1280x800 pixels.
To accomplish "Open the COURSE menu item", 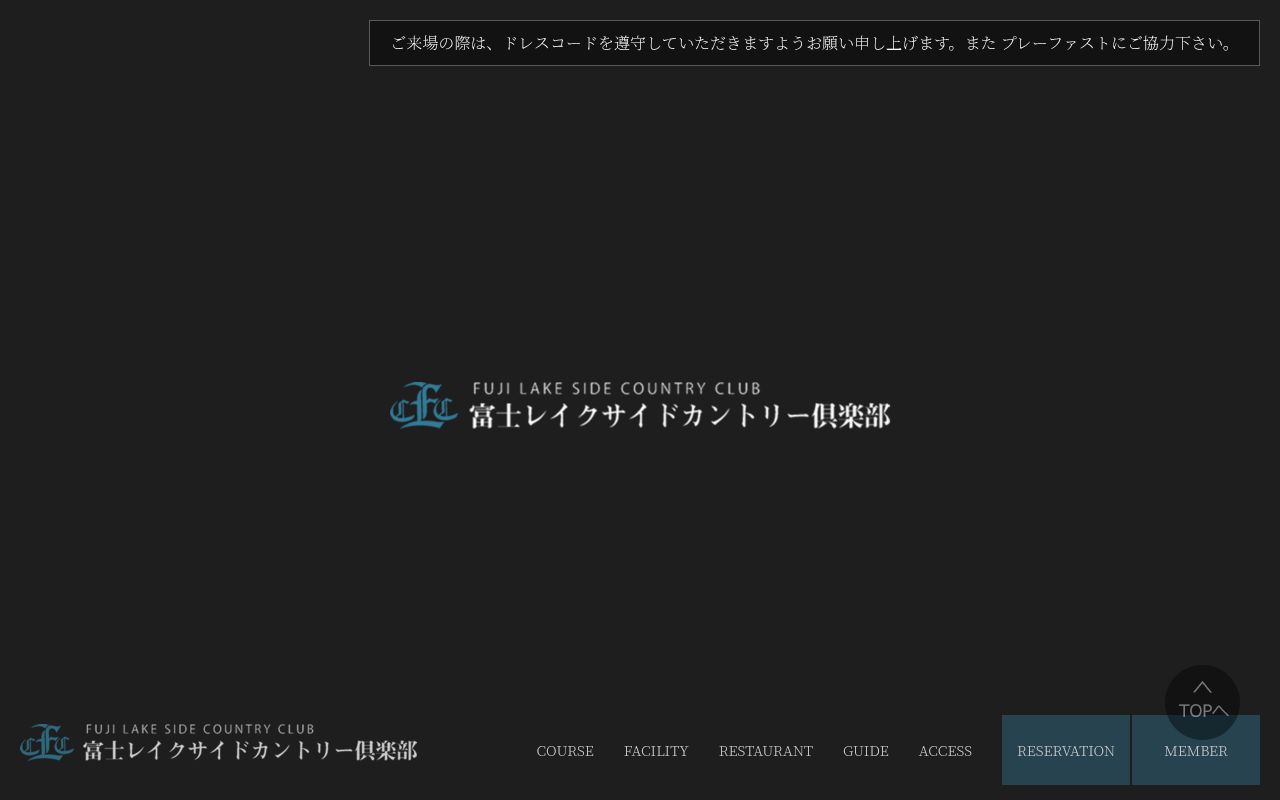I will 565,751.
